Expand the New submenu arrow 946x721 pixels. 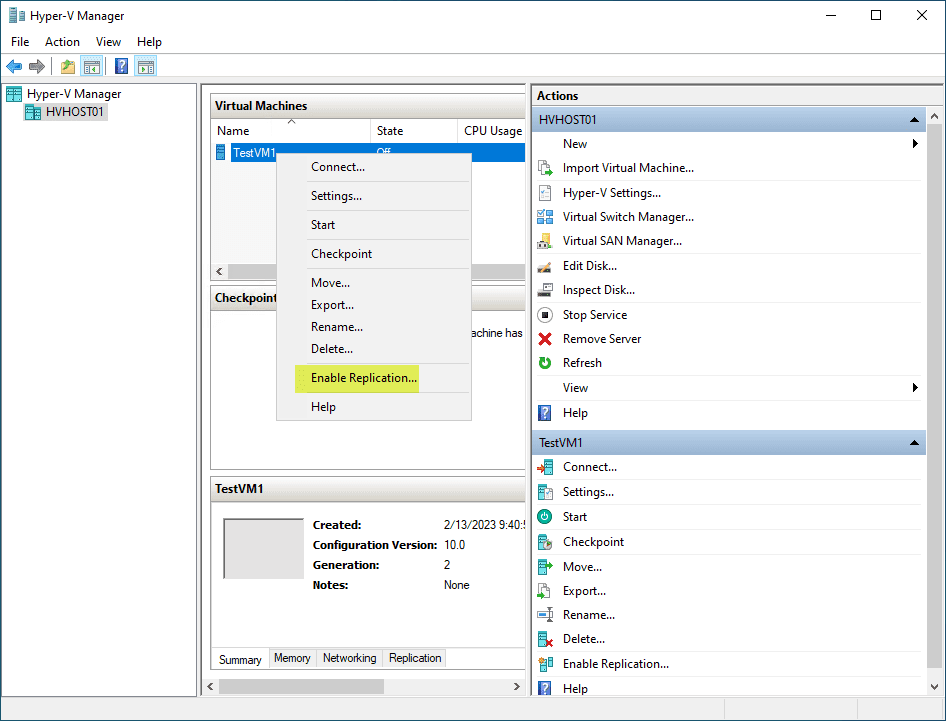point(915,144)
